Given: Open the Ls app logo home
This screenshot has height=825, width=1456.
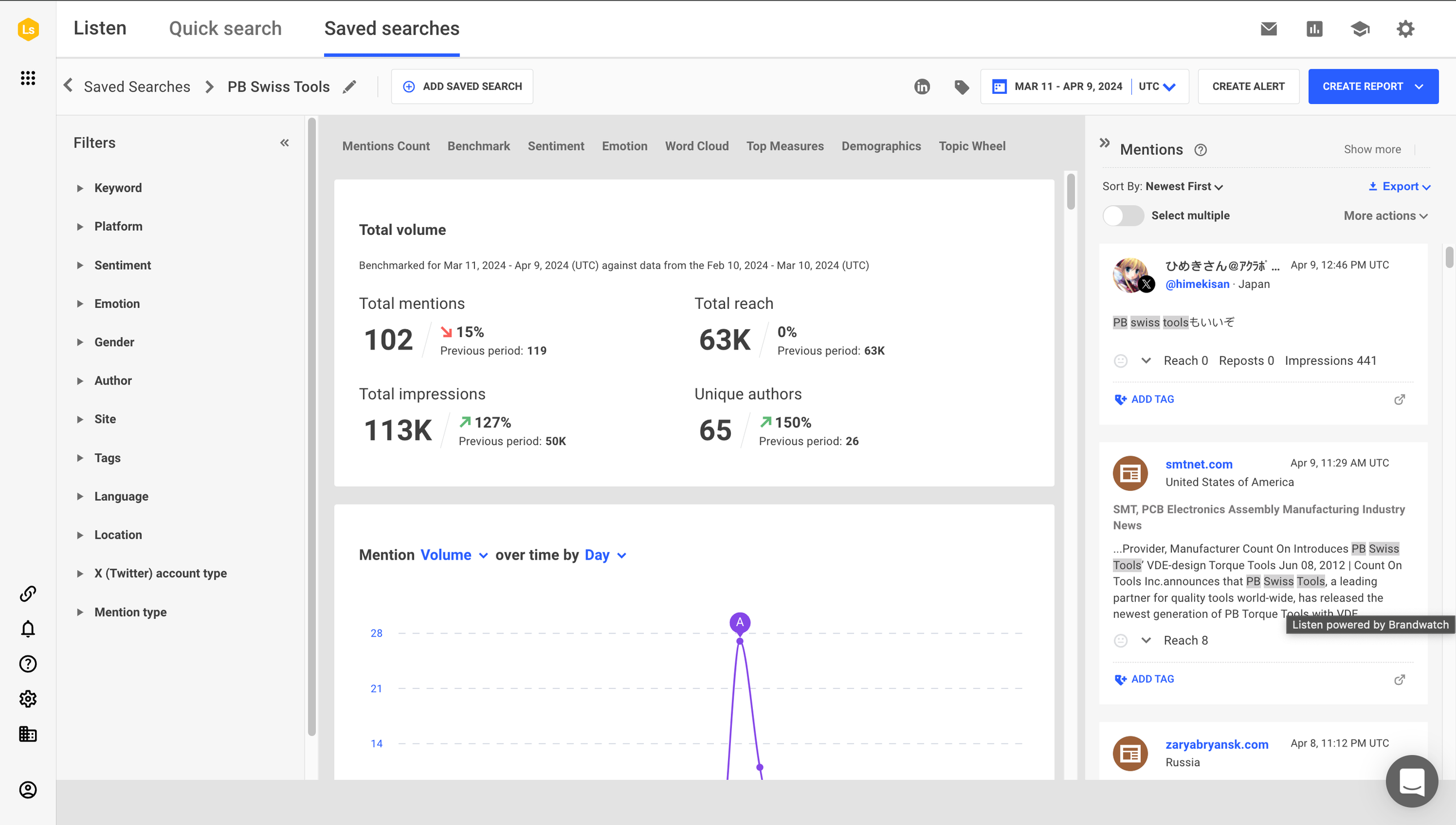Looking at the screenshot, I should (28, 29).
